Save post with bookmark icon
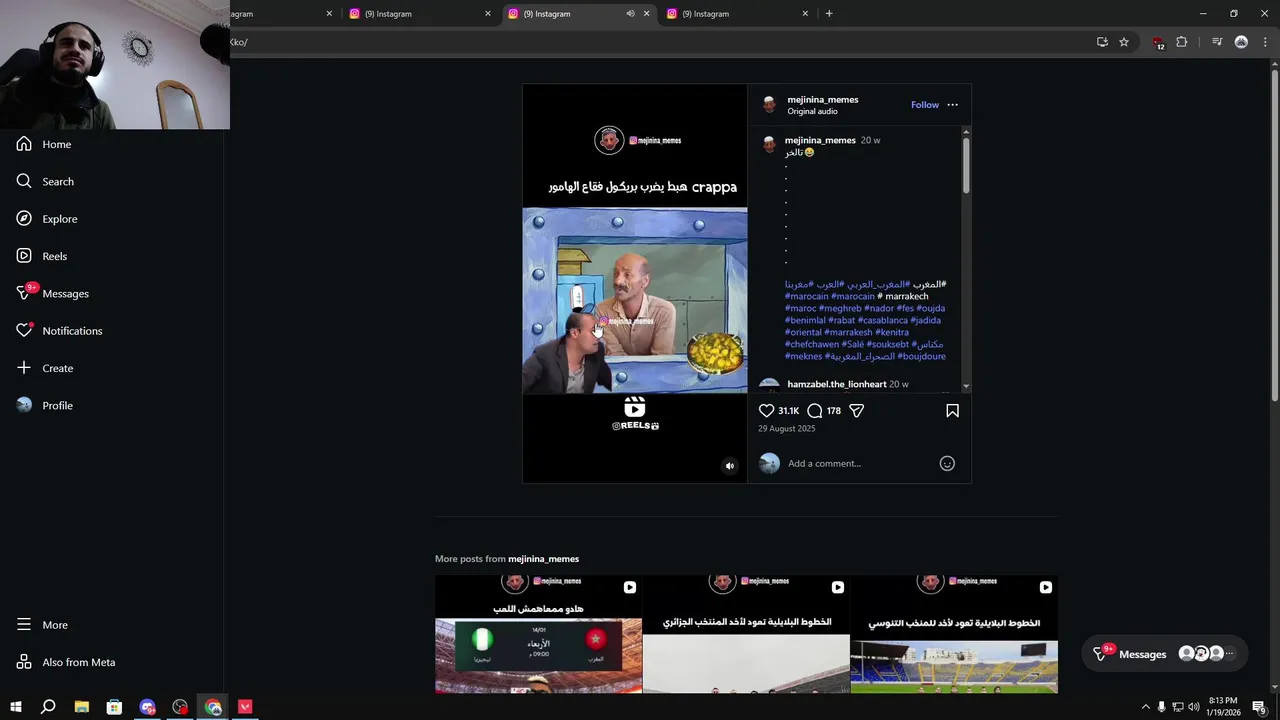This screenshot has width=1280, height=720. click(952, 411)
